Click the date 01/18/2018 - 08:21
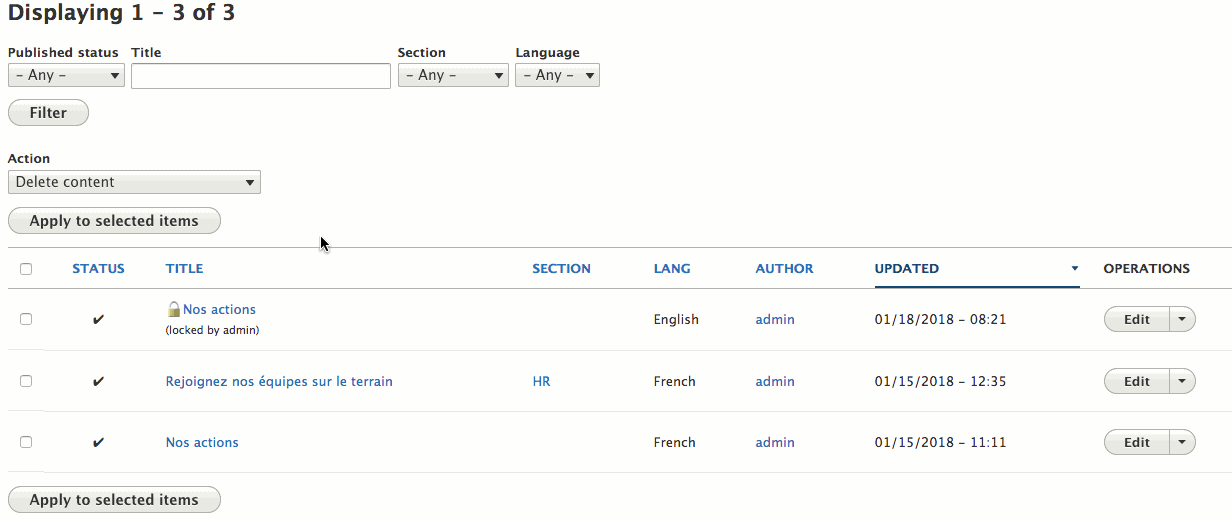 [940, 320]
